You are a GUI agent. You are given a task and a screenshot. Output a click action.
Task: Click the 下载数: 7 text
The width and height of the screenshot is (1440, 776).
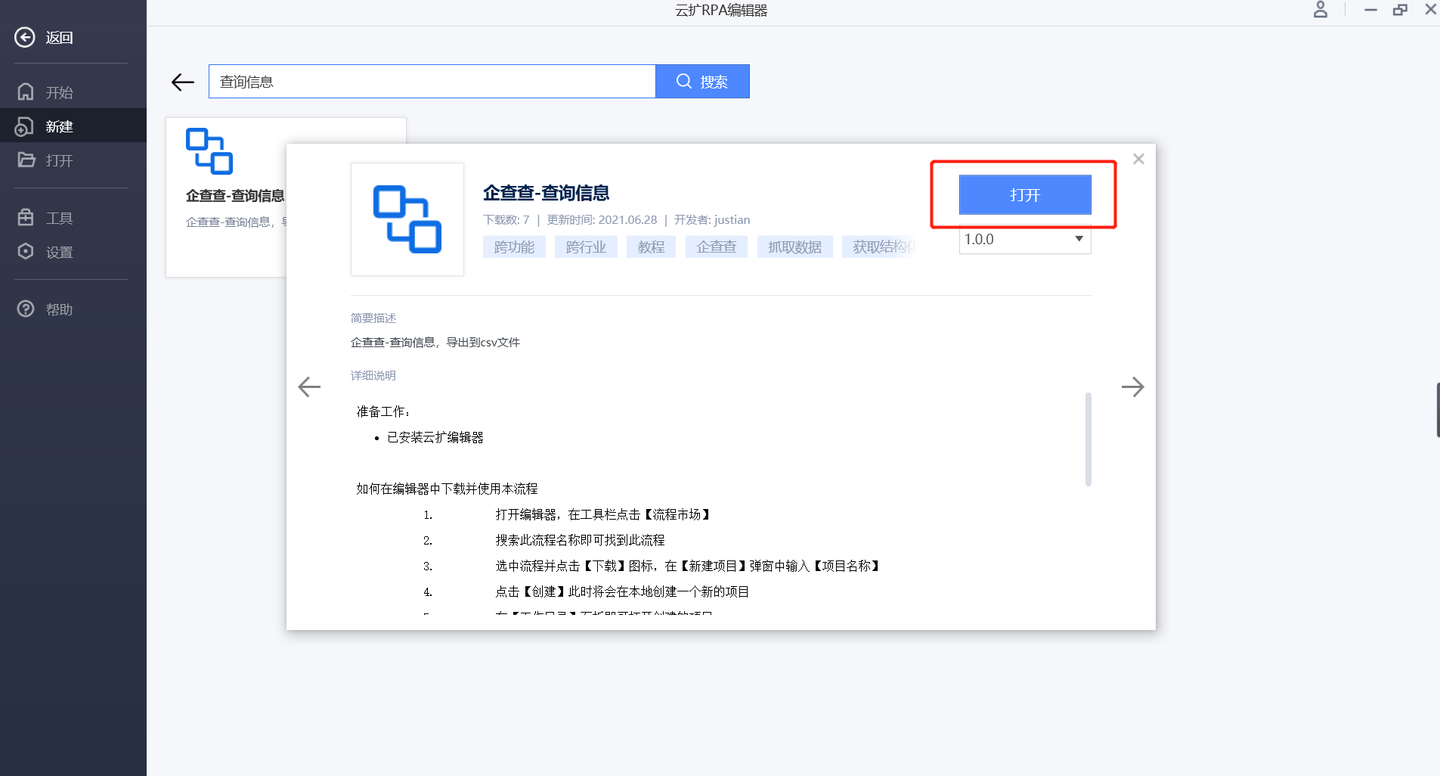[x=506, y=220]
